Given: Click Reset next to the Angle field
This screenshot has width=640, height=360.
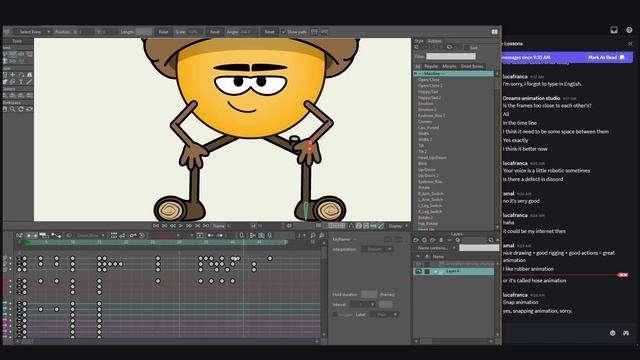Looking at the screenshot, I should [x=269, y=32].
